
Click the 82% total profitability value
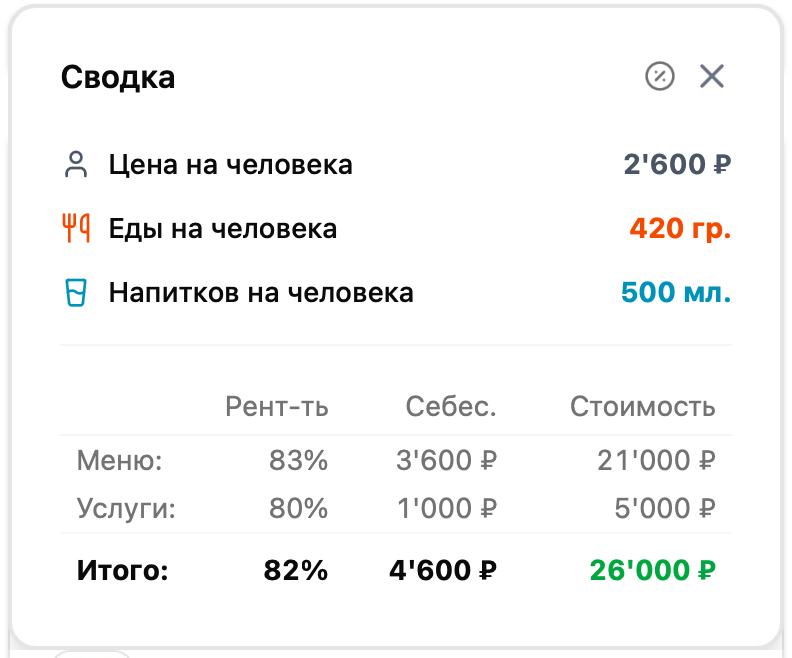[296, 571]
